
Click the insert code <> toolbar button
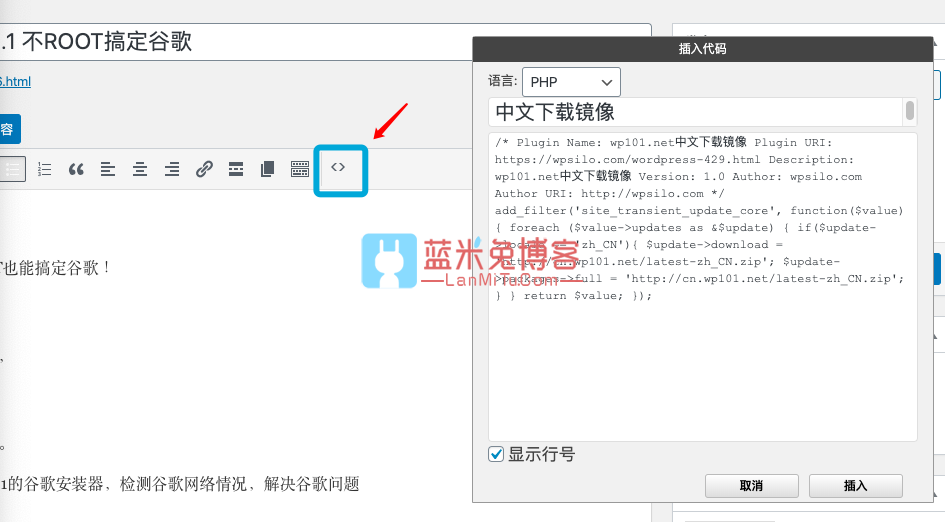tap(338, 168)
